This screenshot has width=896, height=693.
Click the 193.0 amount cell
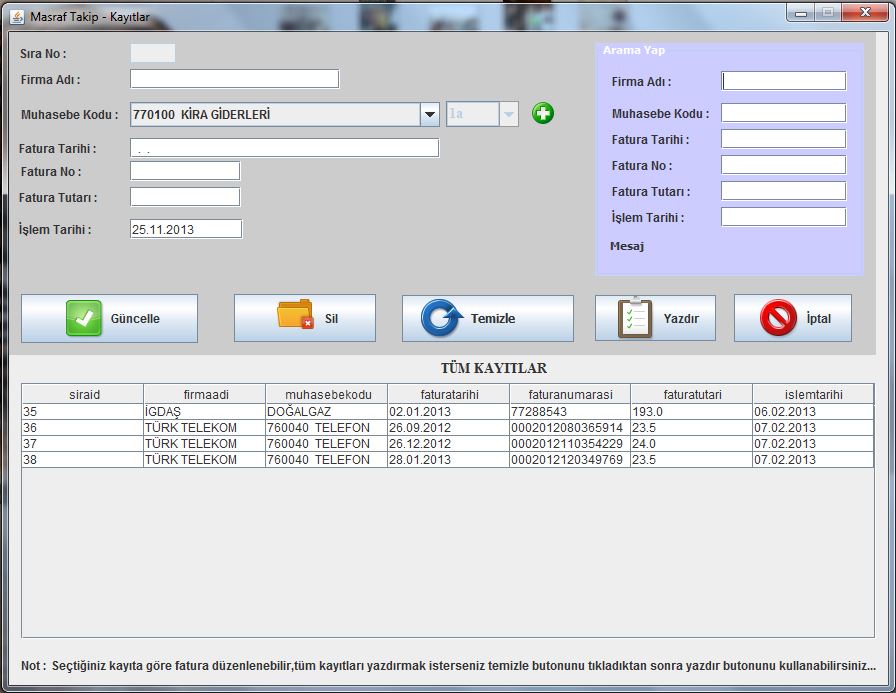coord(691,411)
